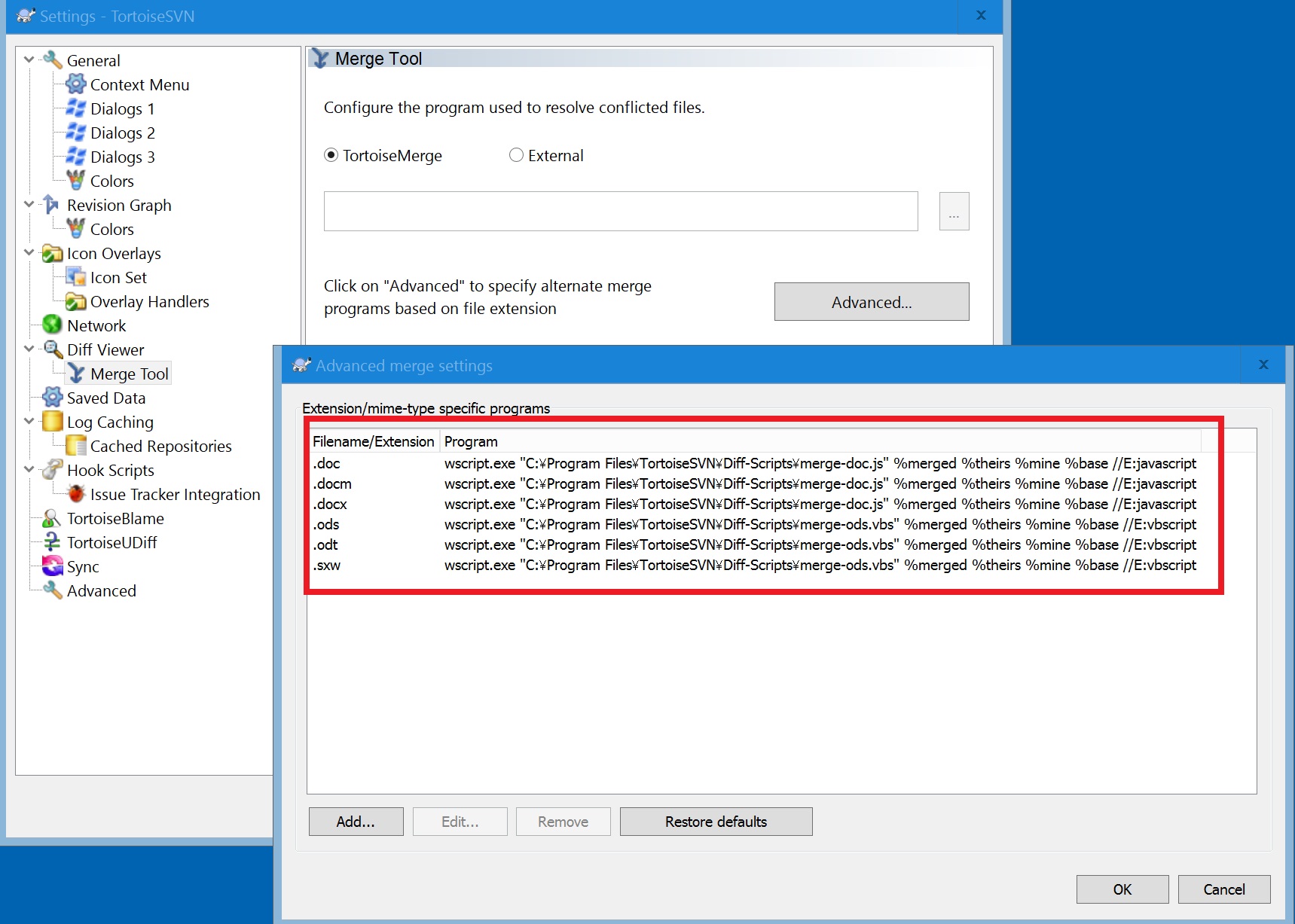The image size is (1295, 924).
Task: Click the Remove button
Action: coord(563,822)
